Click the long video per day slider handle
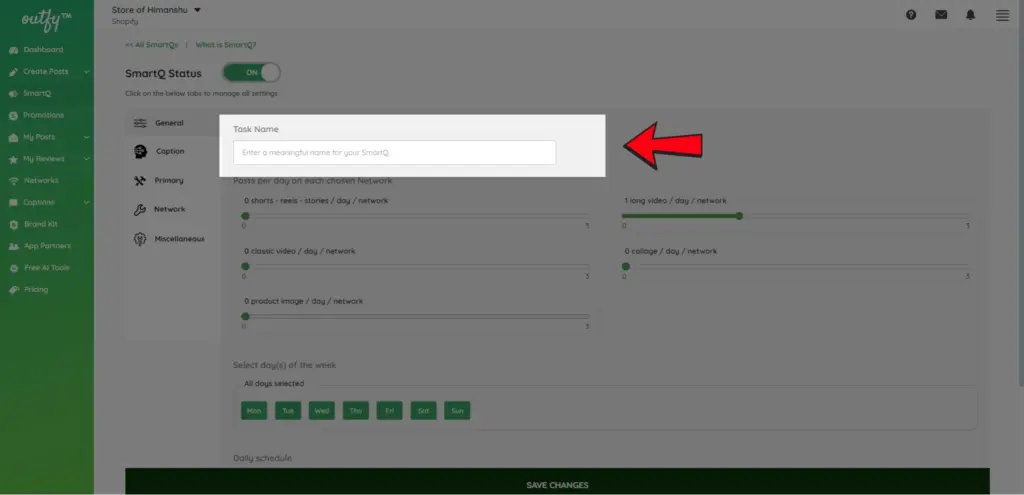Viewport: 1024px width, 495px height. [x=739, y=215]
